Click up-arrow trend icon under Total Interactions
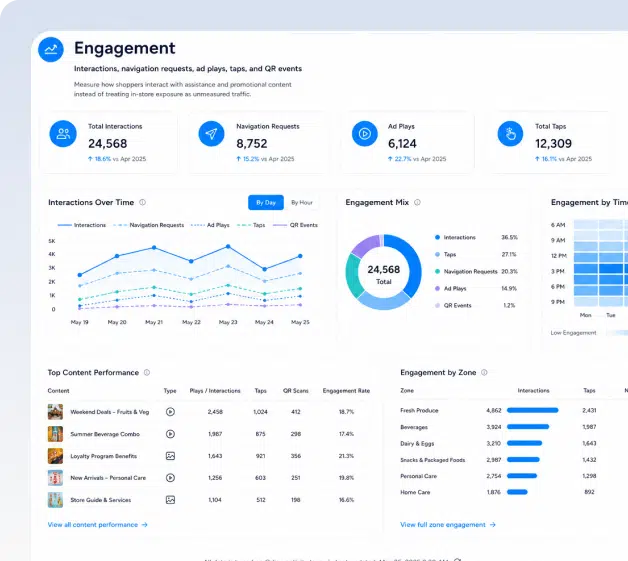Image resolution: width=628 pixels, height=561 pixels. coord(90,159)
